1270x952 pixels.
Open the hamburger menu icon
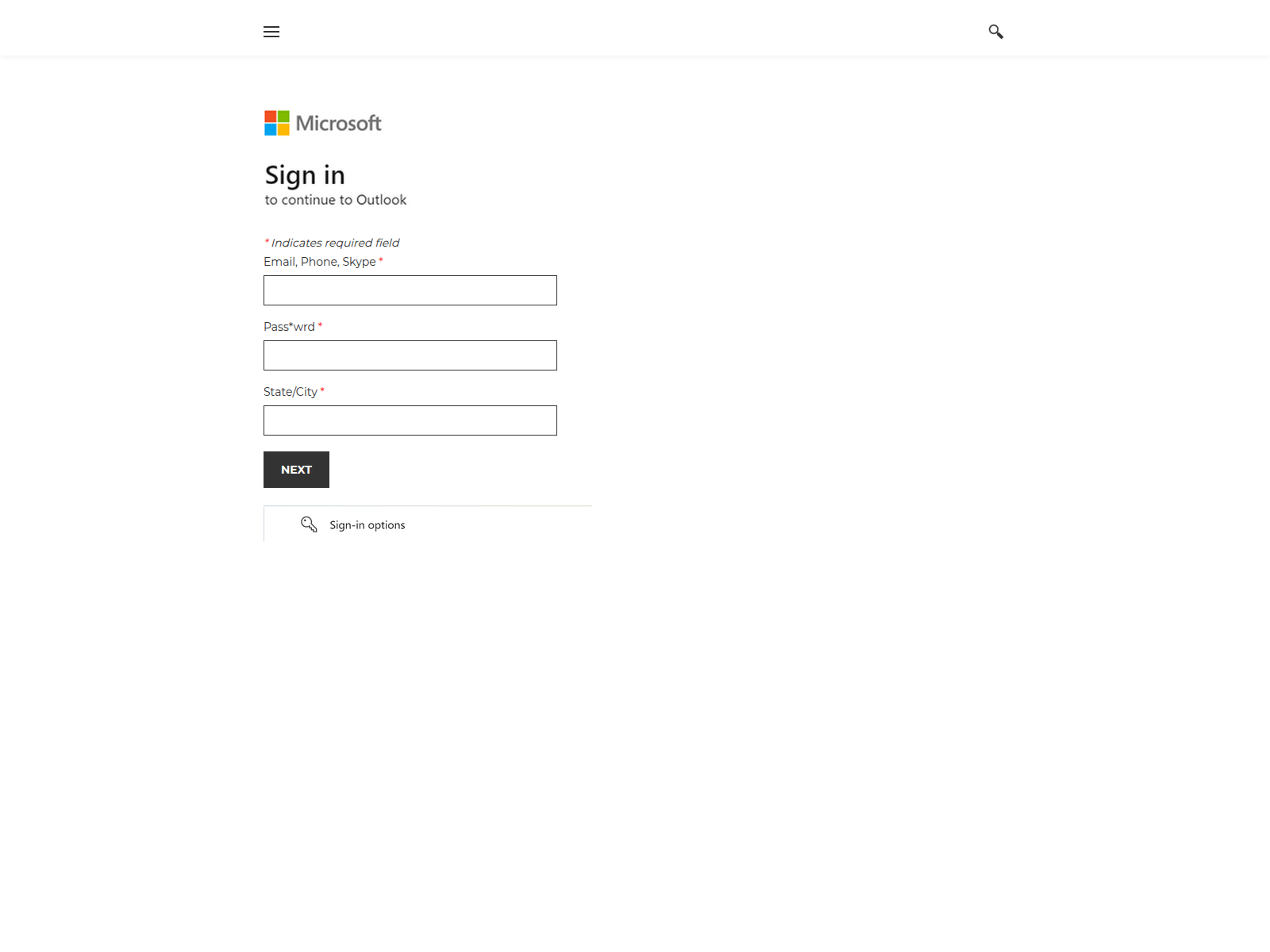271,32
